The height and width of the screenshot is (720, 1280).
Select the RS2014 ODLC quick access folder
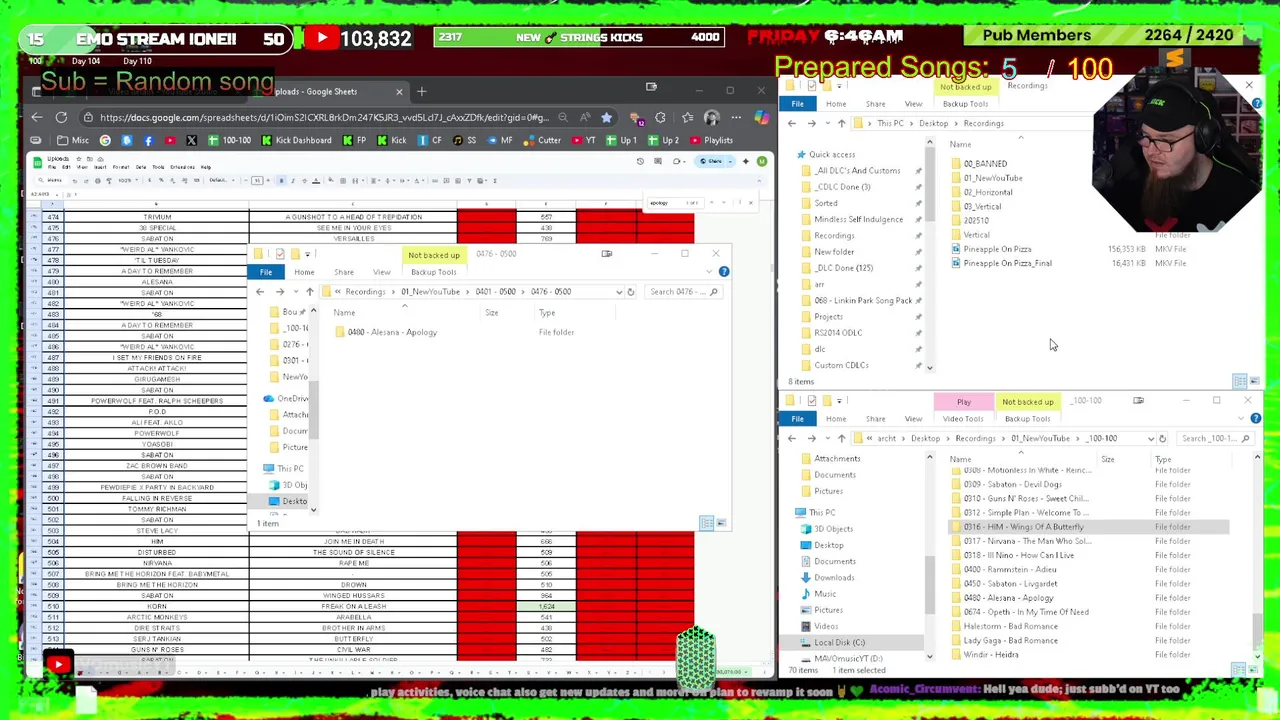pyautogui.click(x=838, y=332)
